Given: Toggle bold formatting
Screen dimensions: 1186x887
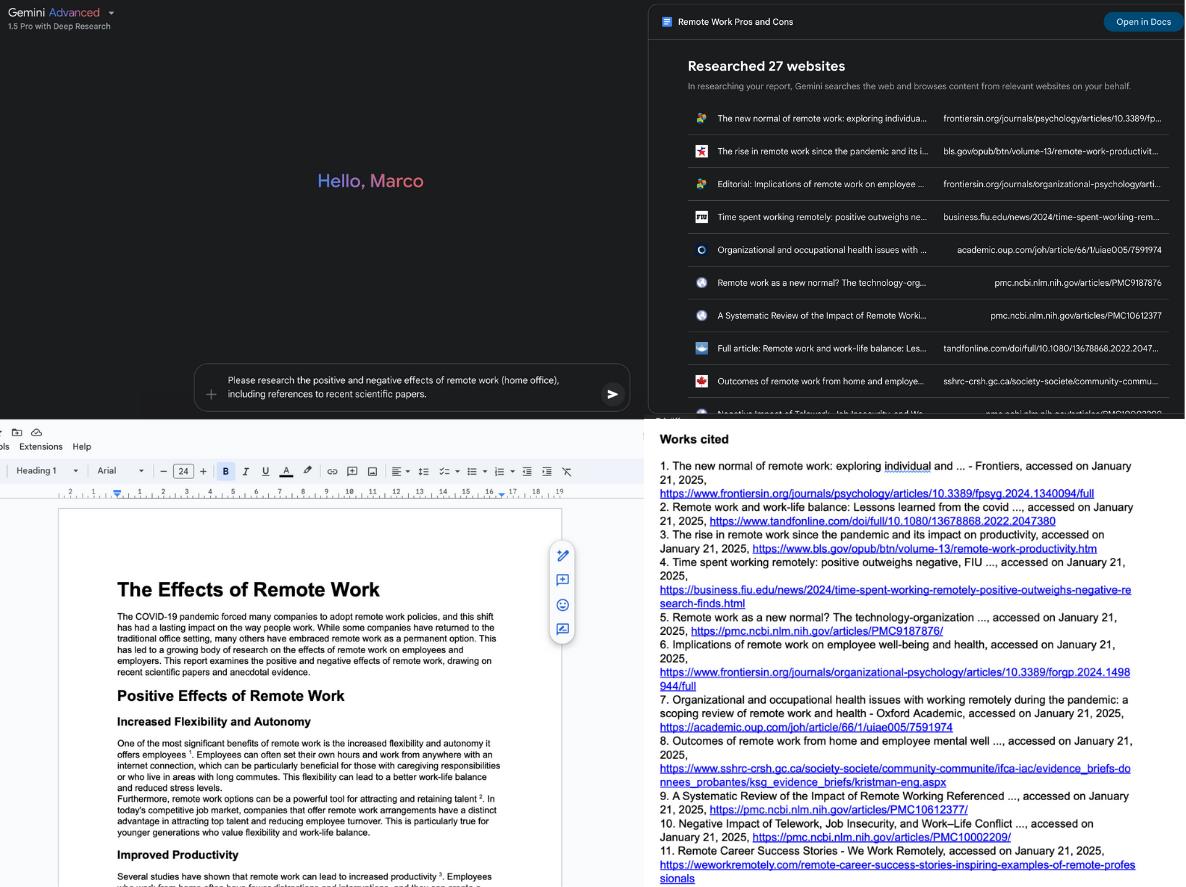Looking at the screenshot, I should 226,471.
